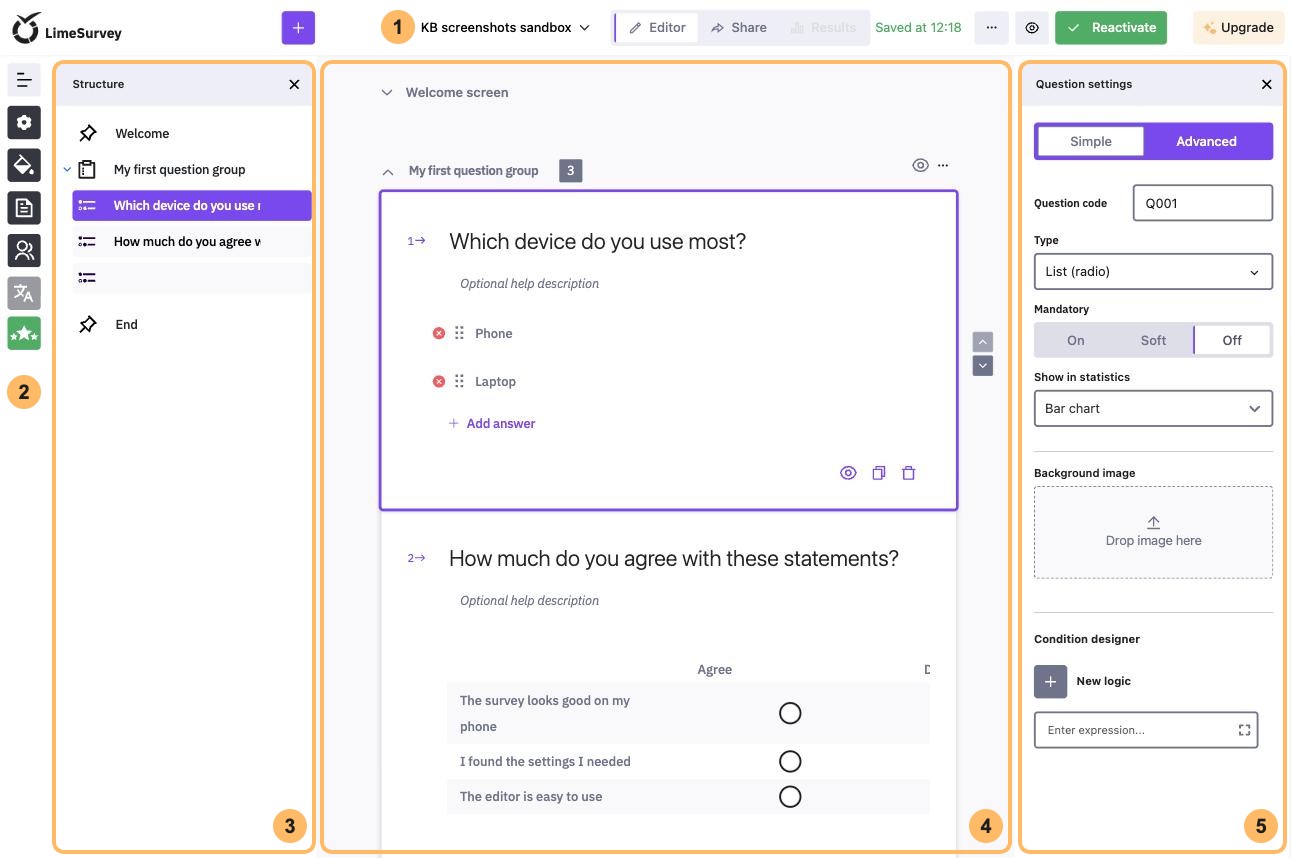This screenshot has width=1291, height=858.
Task: Click the trash icon on first question
Action: click(908, 473)
